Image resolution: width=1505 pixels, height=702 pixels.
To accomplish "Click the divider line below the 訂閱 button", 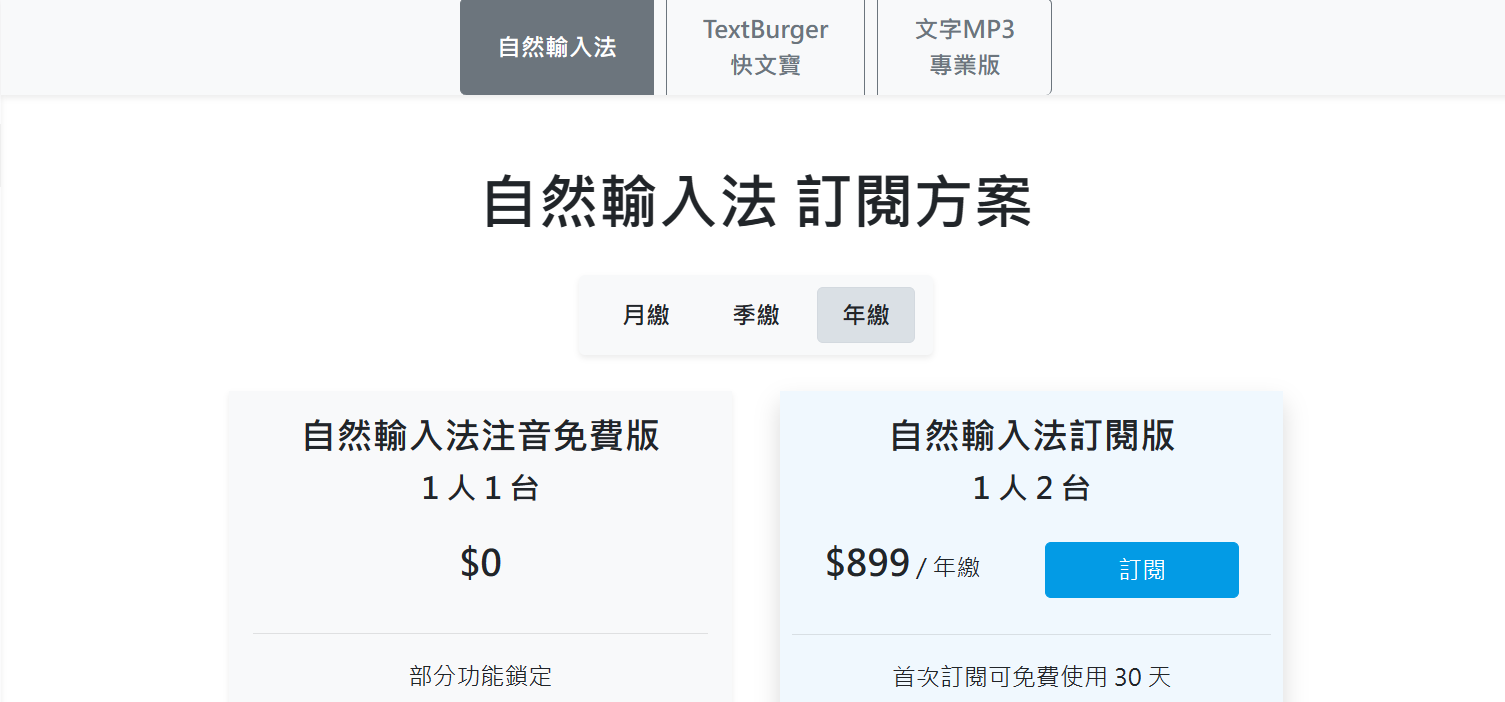I will pyautogui.click(x=1032, y=634).
